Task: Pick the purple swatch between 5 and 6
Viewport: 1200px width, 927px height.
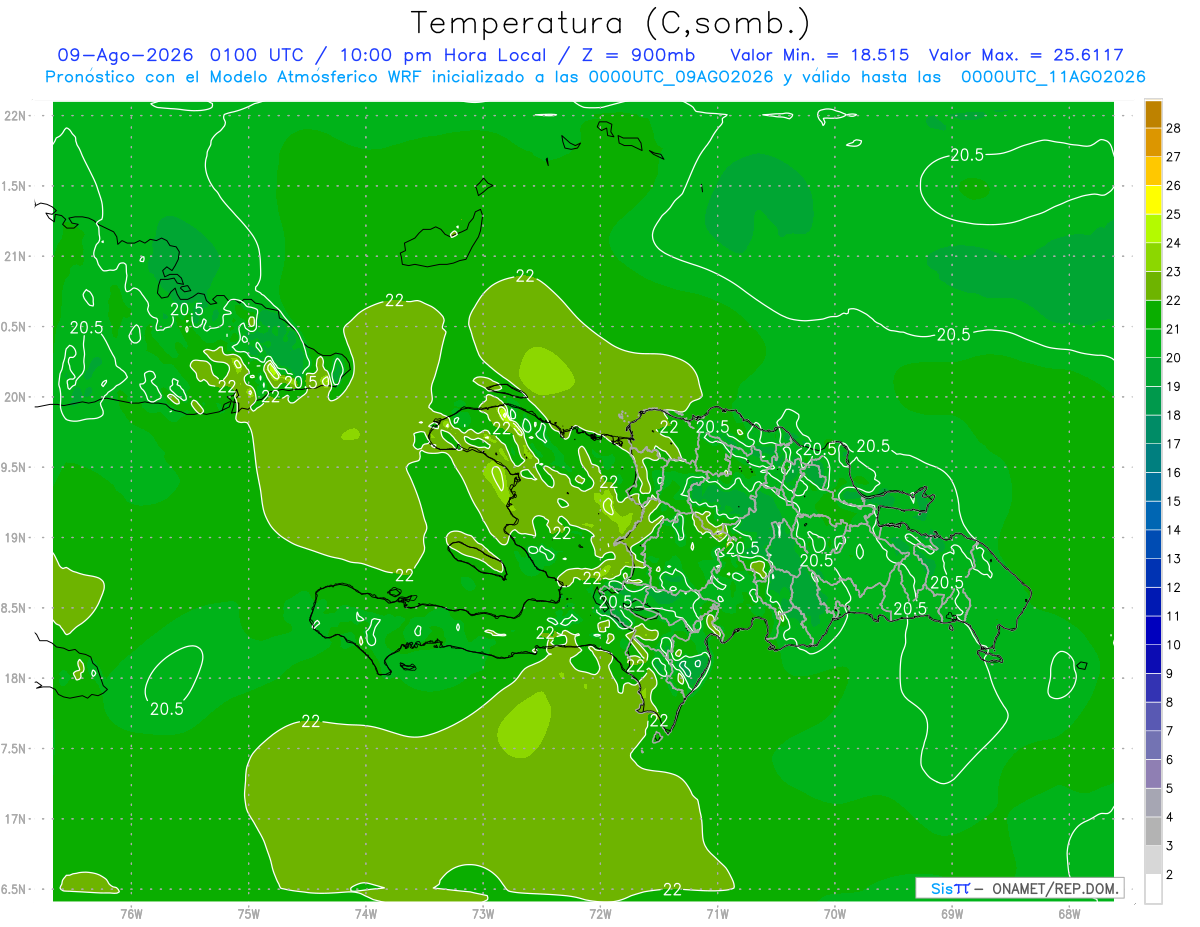Action: [x=1154, y=774]
